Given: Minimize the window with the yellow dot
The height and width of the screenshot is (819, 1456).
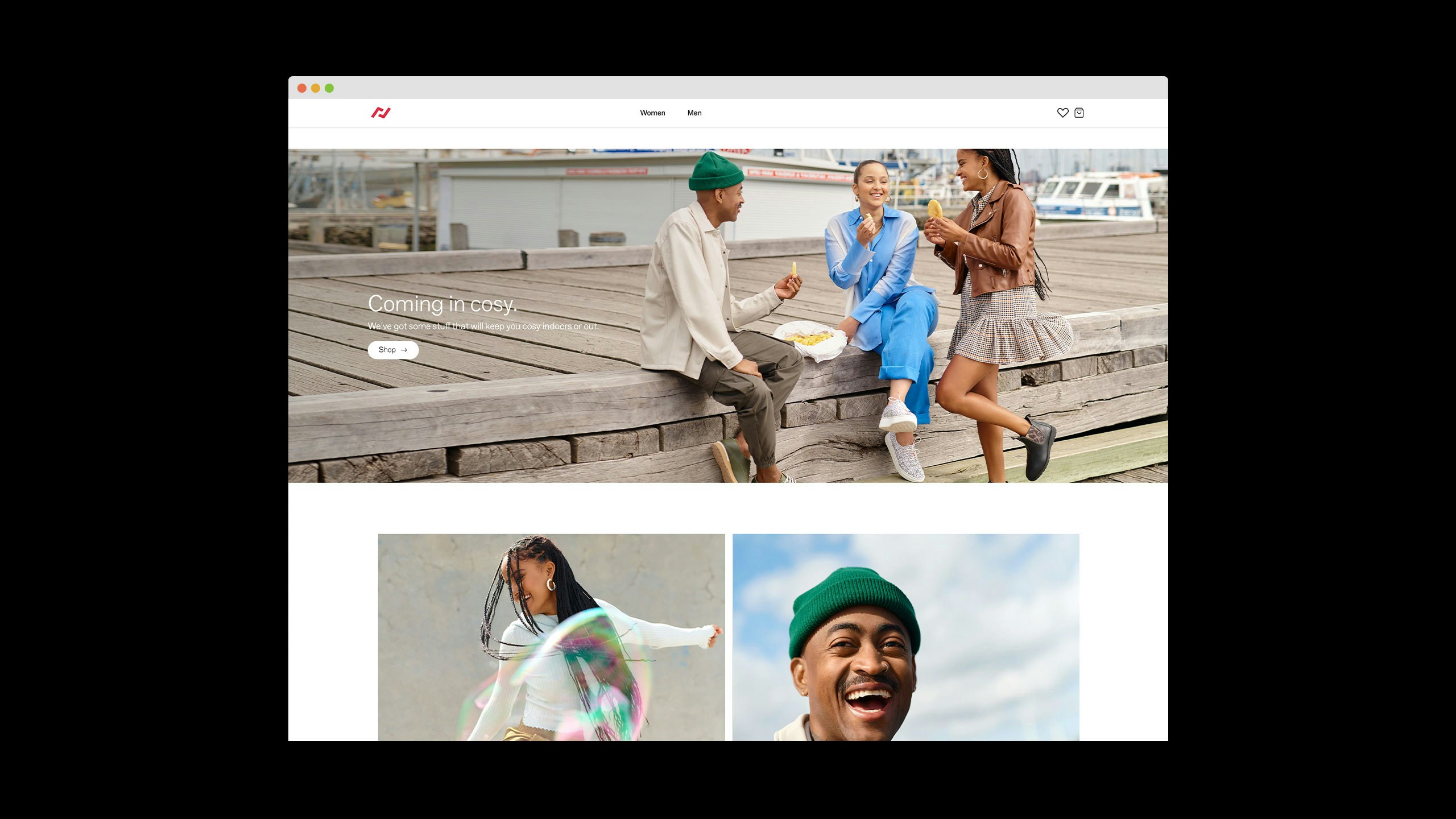Looking at the screenshot, I should (x=316, y=88).
